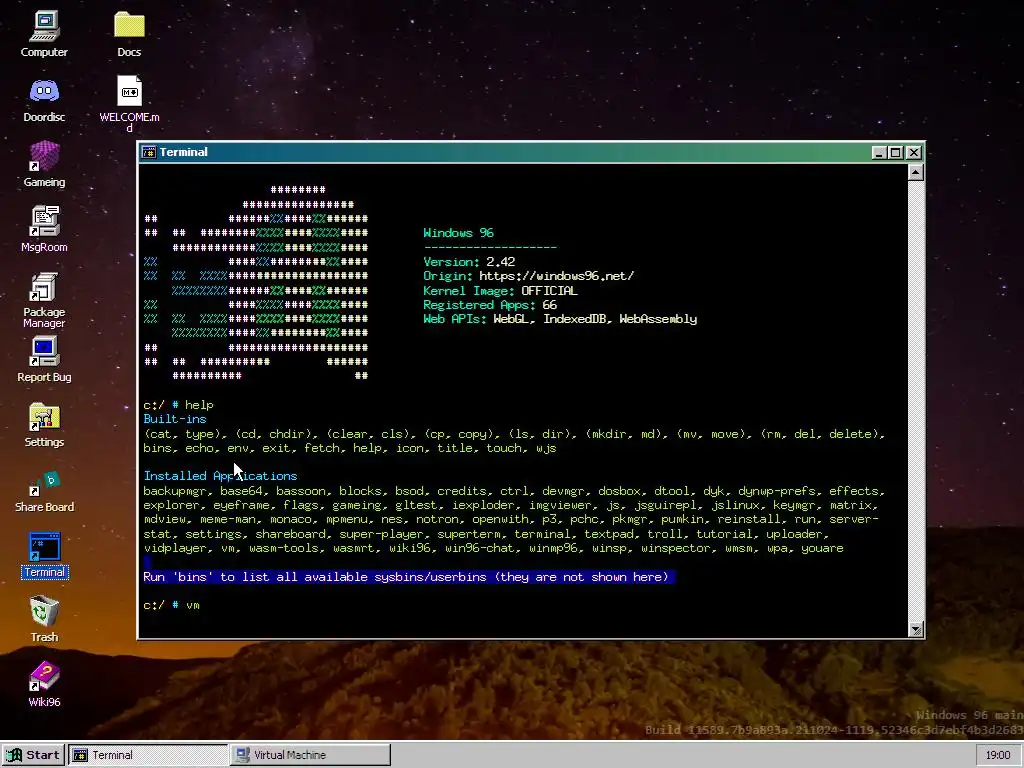Launch the Gameing desktop shortcut
The height and width of the screenshot is (768, 1024).
44,164
